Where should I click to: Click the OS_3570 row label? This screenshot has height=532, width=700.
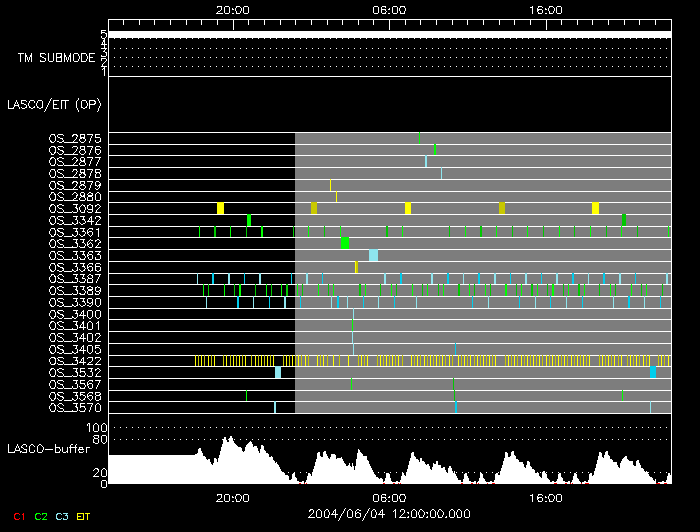(x=75, y=408)
